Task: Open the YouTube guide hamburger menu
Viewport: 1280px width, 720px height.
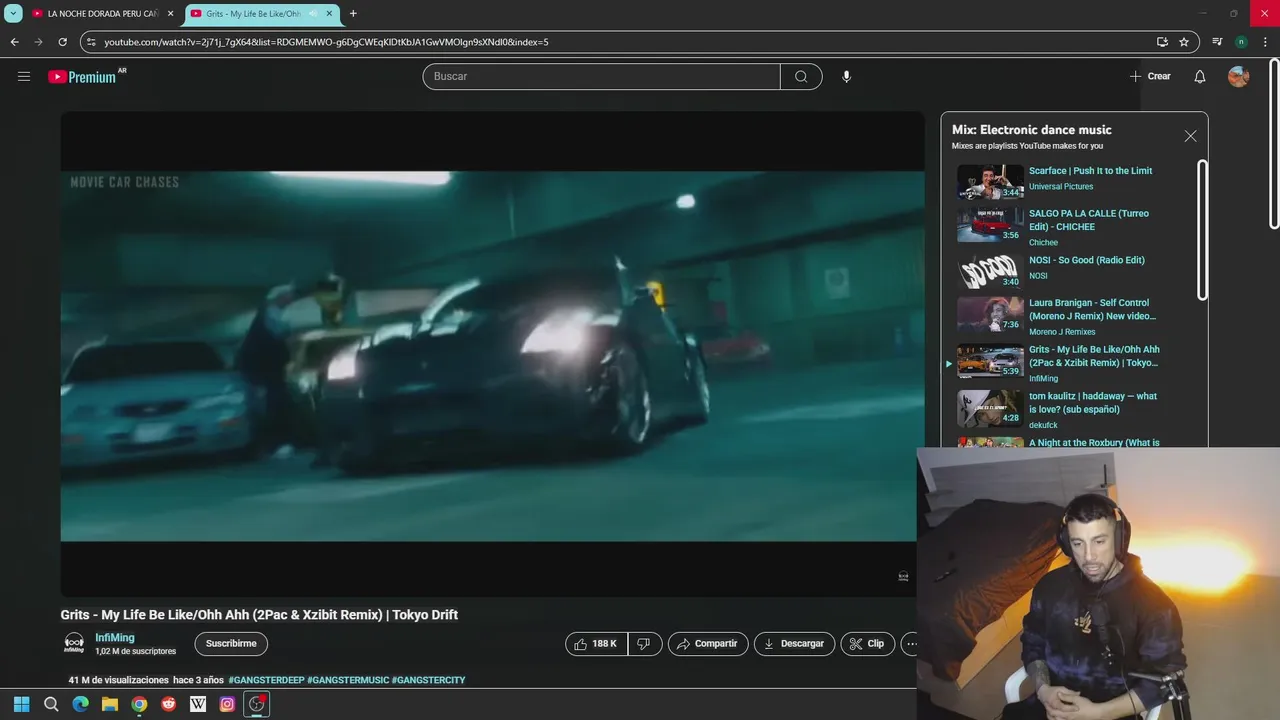Action: tap(24, 76)
